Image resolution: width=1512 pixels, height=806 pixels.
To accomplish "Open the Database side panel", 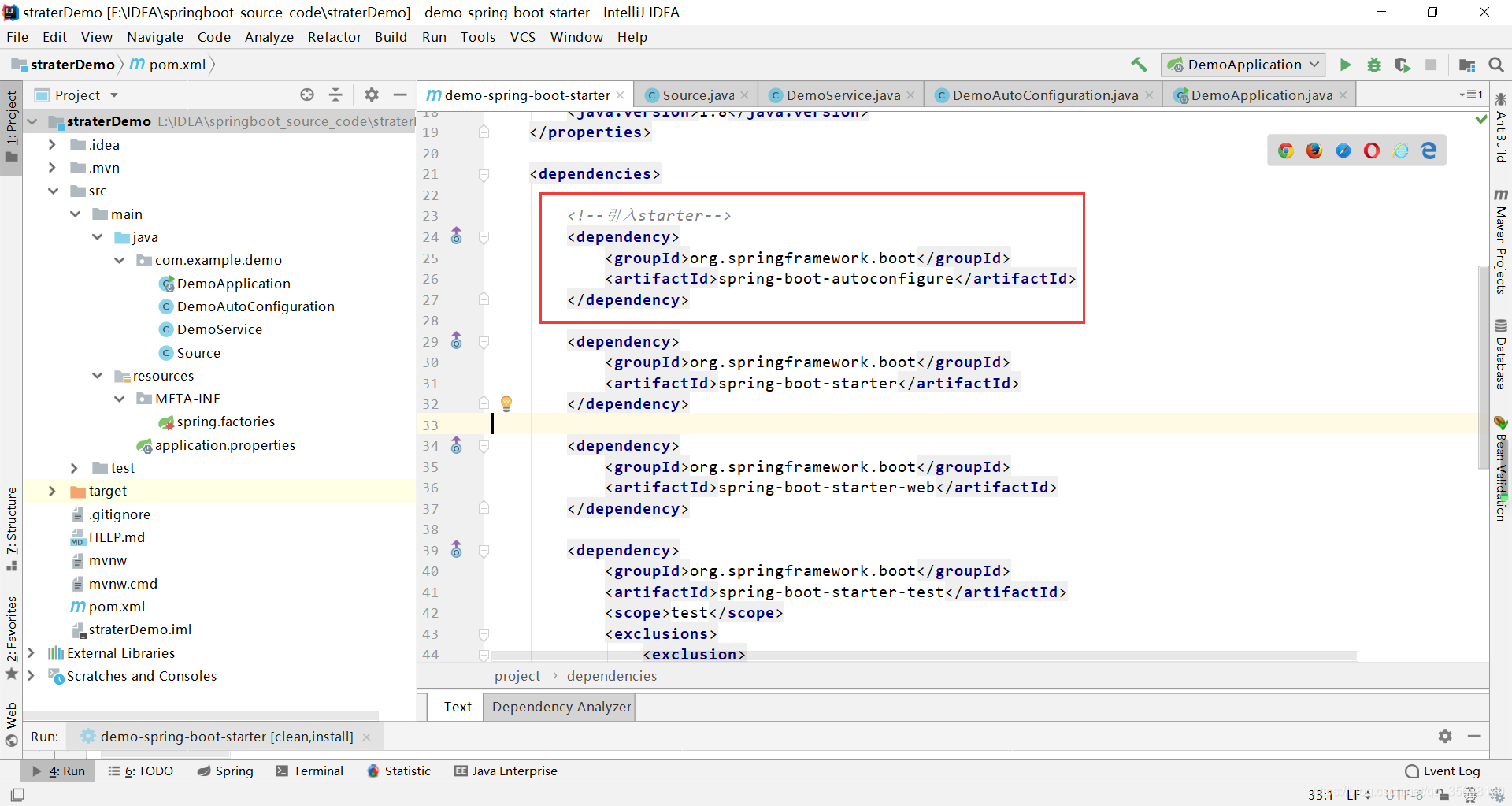I will pos(1501,354).
